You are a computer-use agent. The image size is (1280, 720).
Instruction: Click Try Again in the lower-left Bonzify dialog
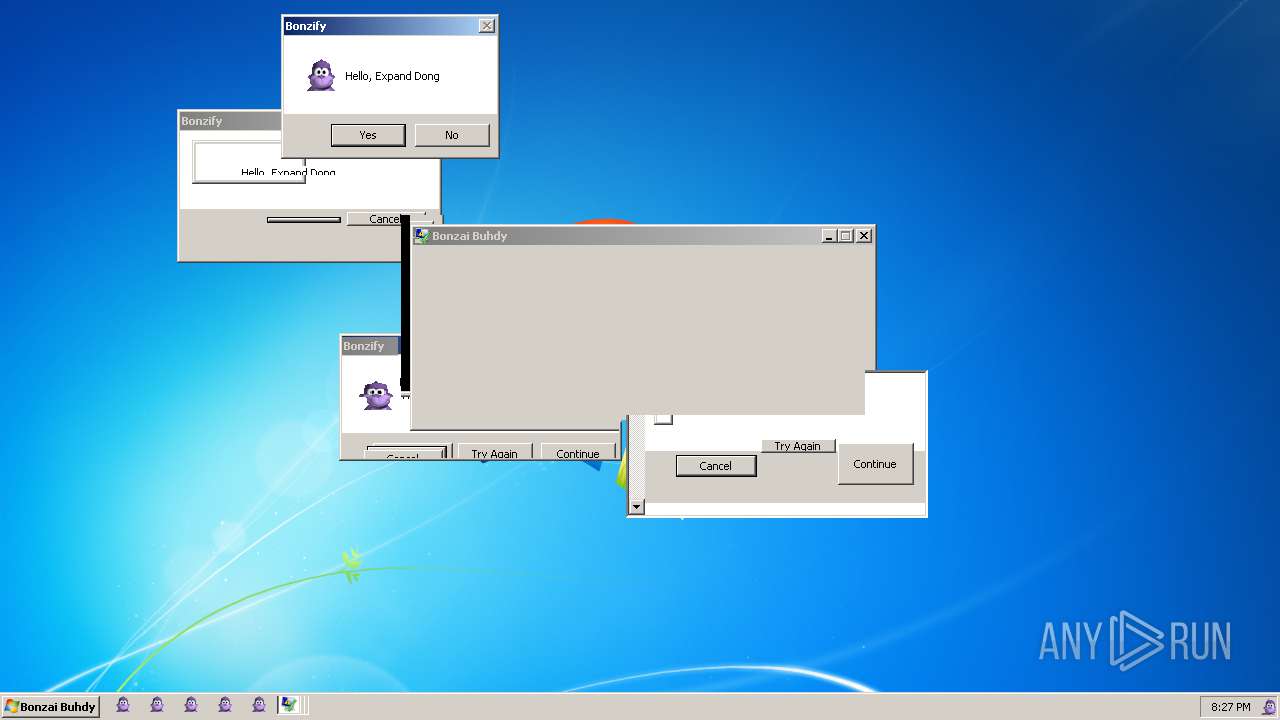pyautogui.click(x=495, y=452)
